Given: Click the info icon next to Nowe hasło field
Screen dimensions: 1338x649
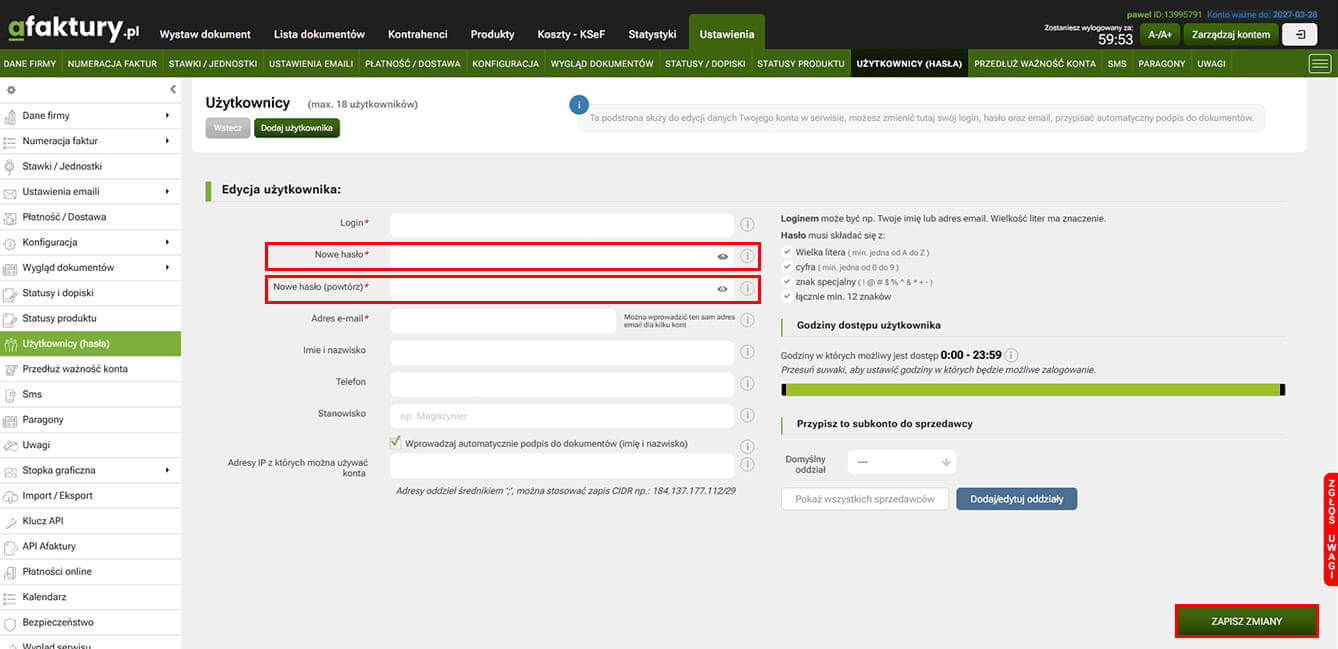Looking at the screenshot, I should tap(747, 256).
